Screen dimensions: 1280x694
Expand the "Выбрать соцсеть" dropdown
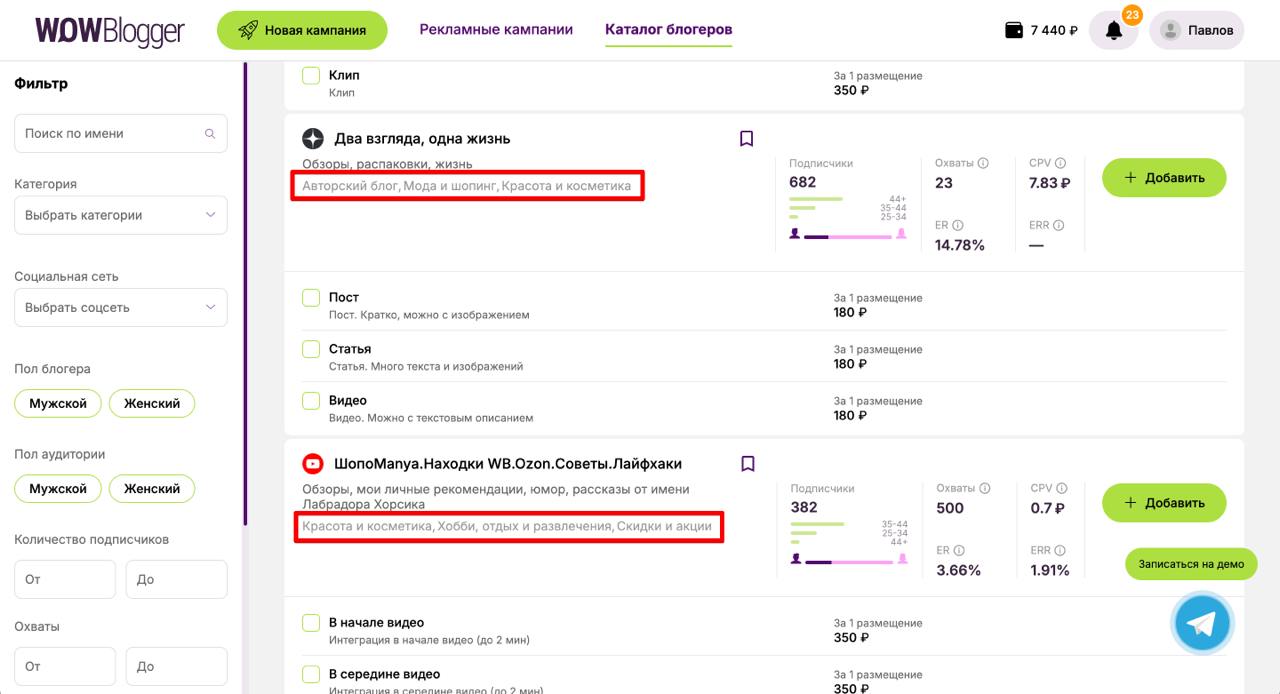(x=121, y=307)
